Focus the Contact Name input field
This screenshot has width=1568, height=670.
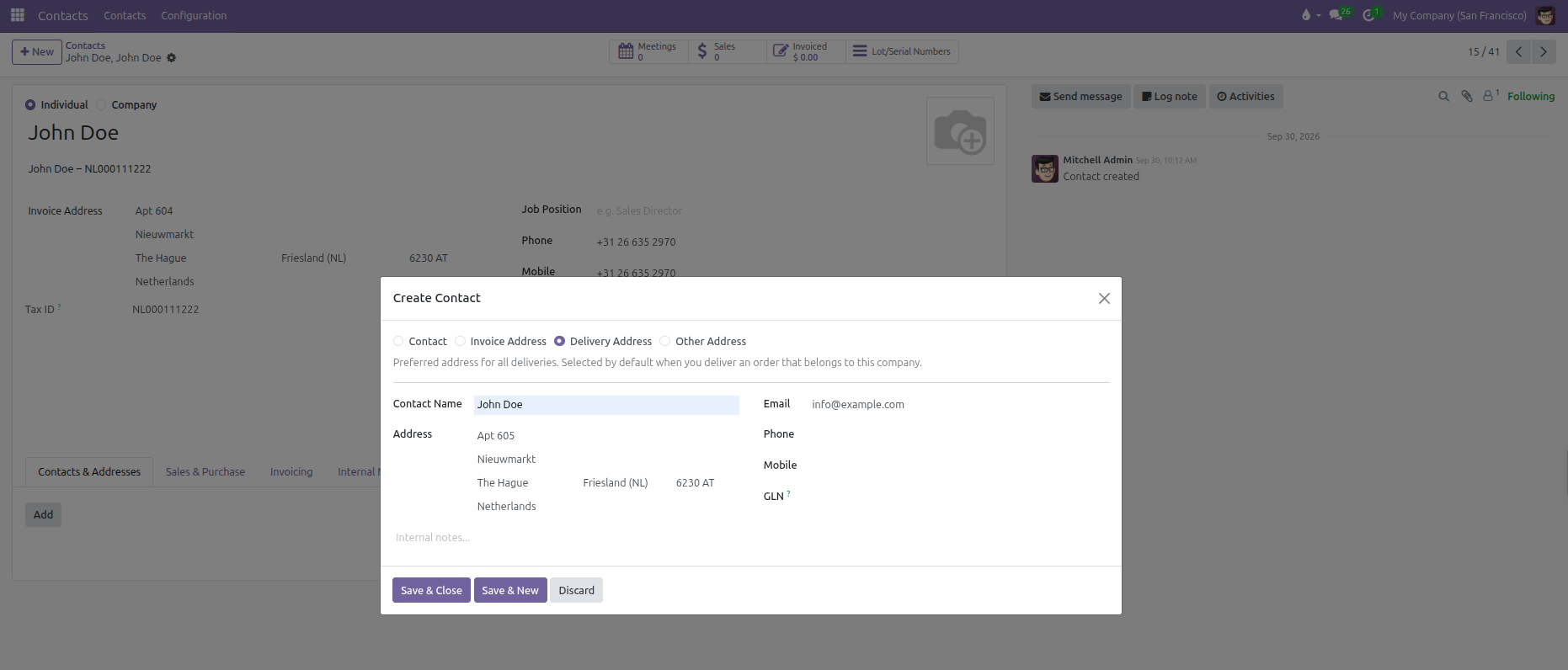pos(606,405)
